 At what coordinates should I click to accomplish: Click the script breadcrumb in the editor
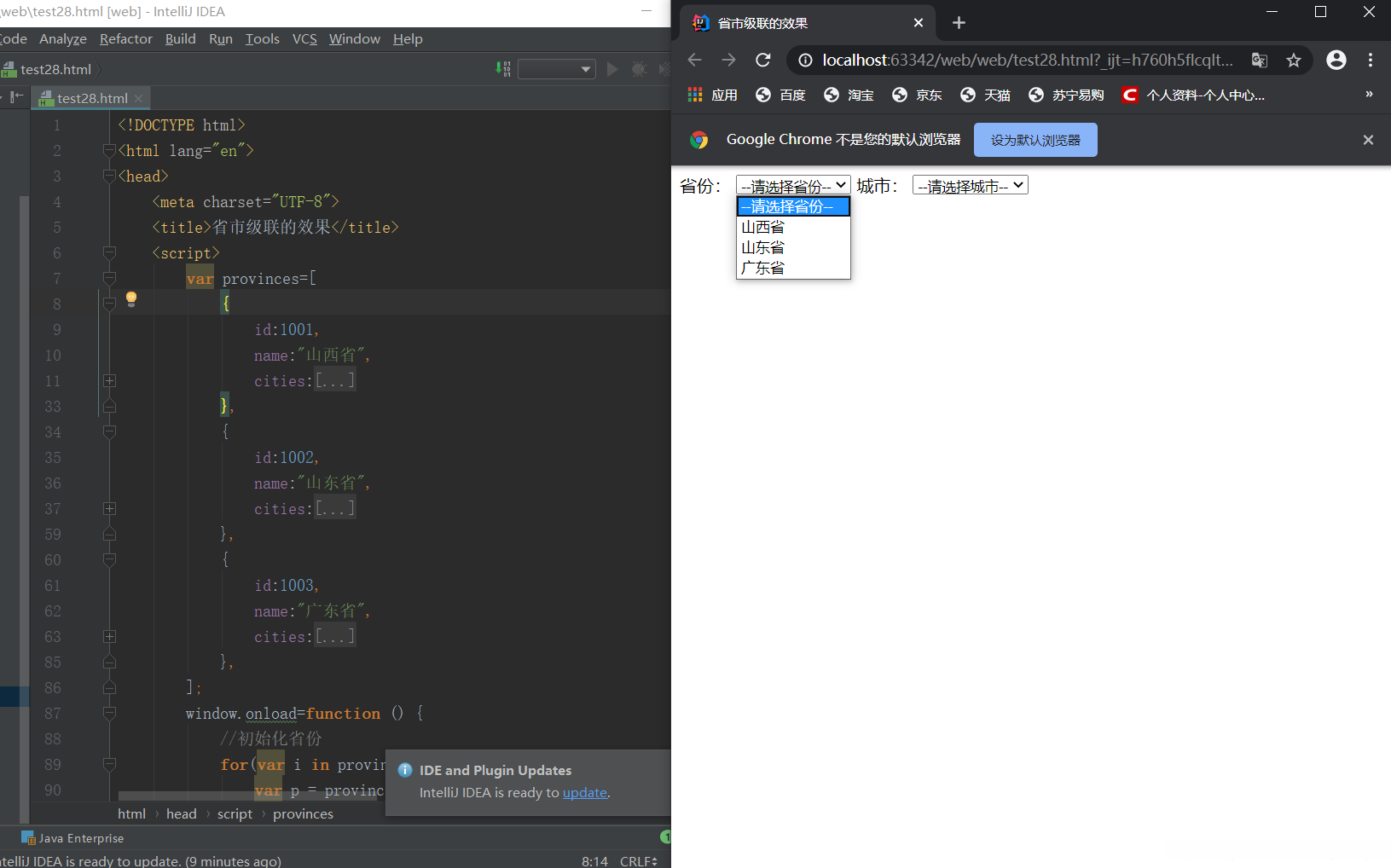tap(235, 813)
